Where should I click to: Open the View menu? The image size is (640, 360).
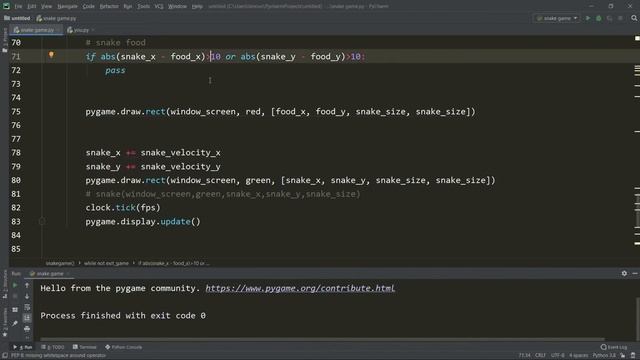point(47,7)
